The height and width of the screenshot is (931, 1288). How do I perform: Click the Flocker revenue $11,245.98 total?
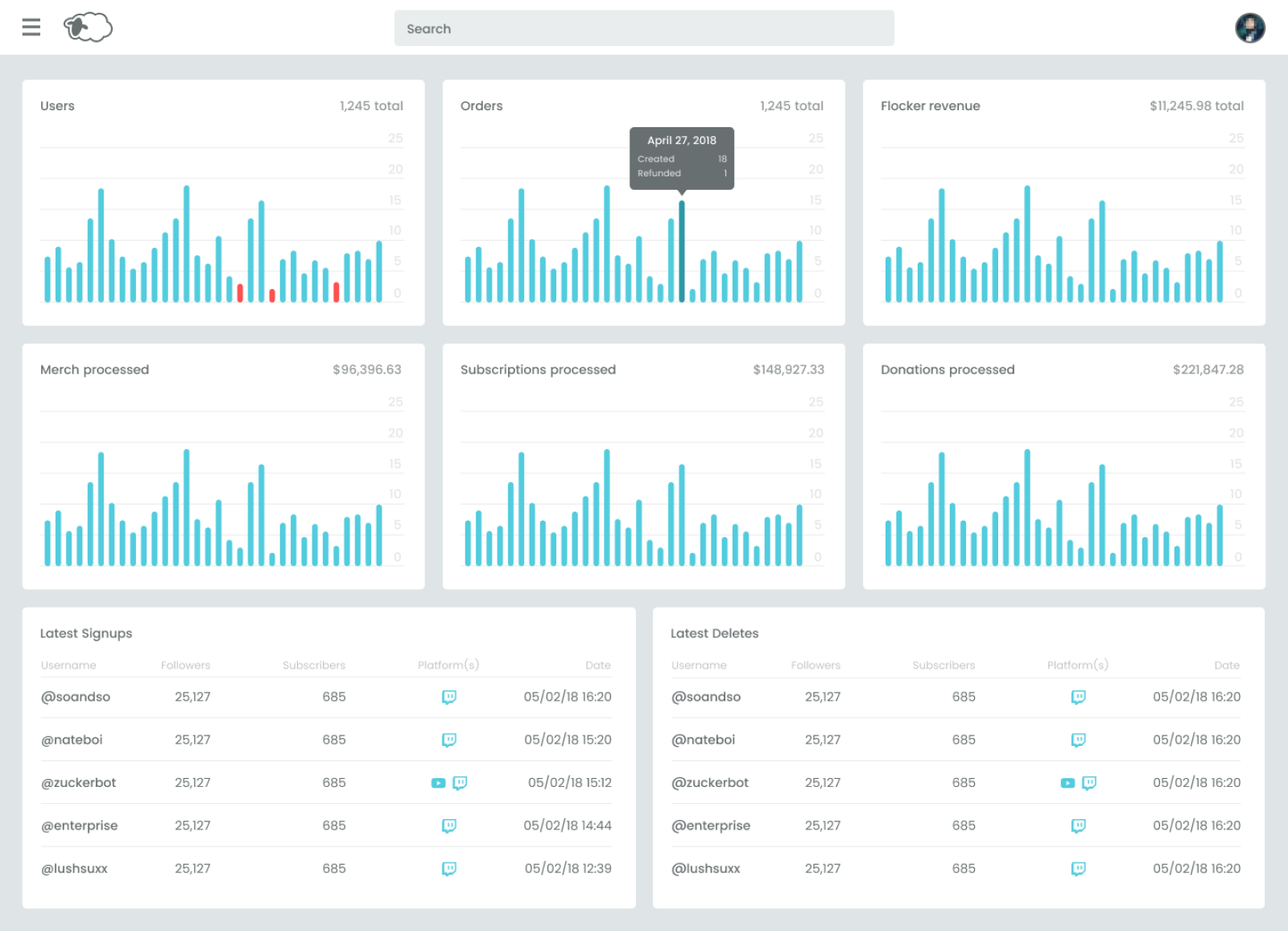pos(1197,105)
